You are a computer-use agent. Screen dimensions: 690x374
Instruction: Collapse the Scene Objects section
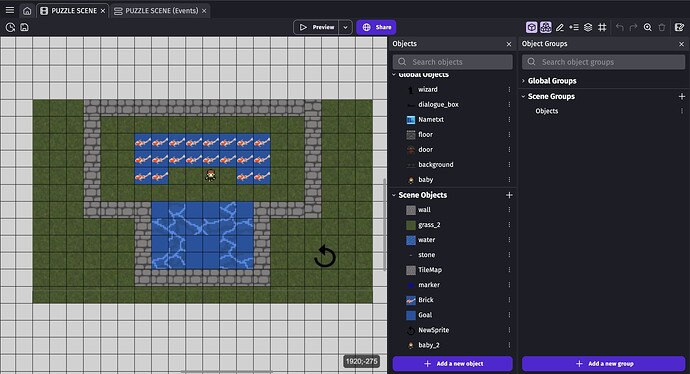pyautogui.click(x=394, y=195)
